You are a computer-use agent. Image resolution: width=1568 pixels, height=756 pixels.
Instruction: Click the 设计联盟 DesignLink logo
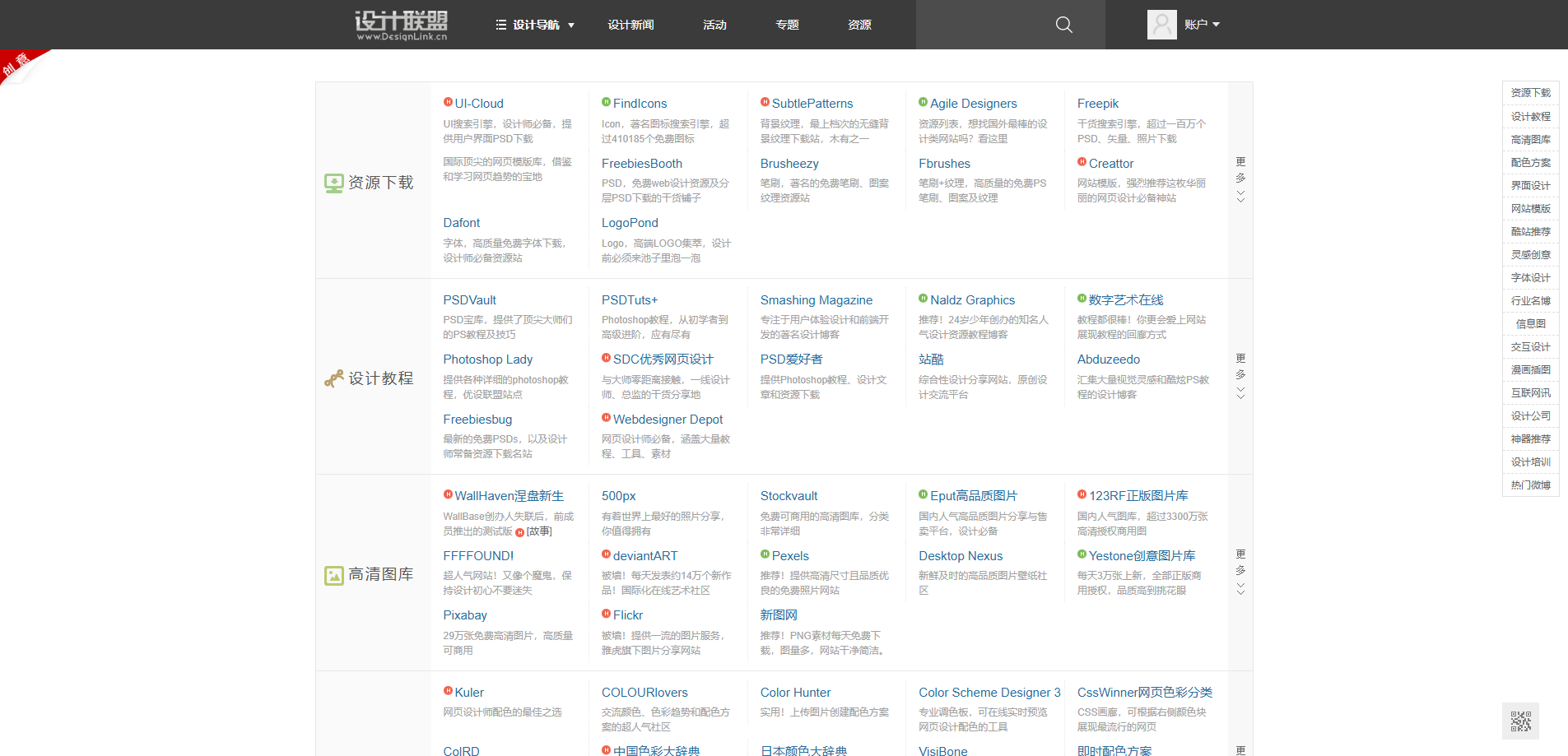401,25
